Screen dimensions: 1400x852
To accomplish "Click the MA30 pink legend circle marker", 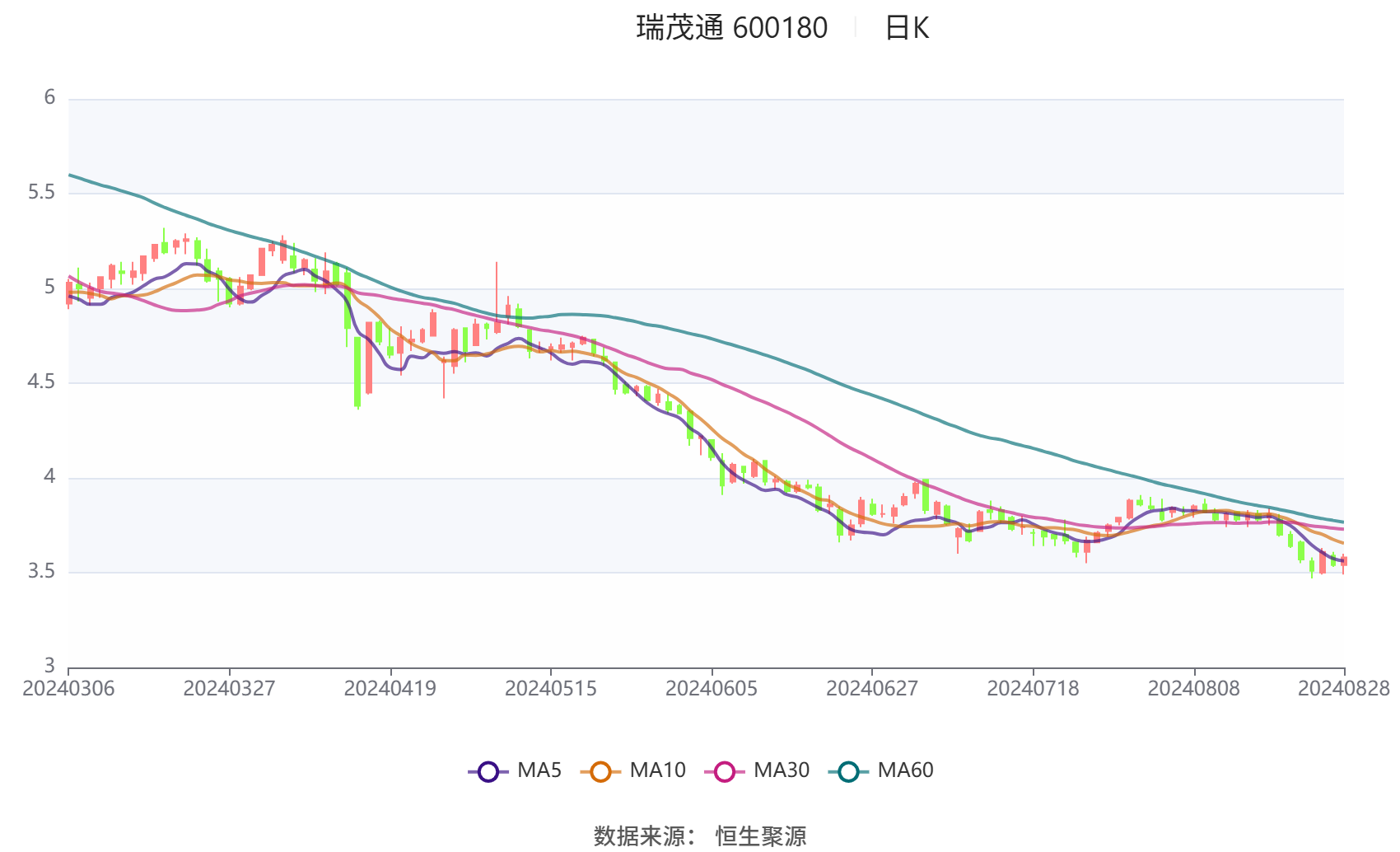I will [x=725, y=772].
